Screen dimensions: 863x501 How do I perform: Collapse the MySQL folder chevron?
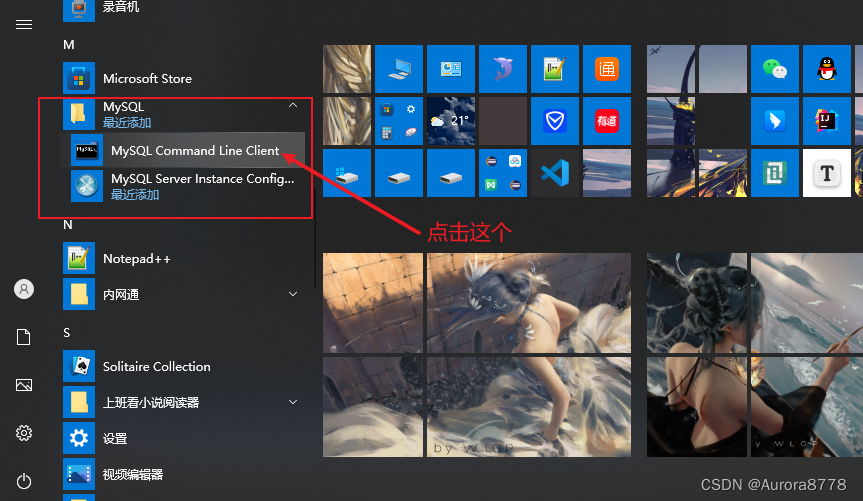coord(293,105)
